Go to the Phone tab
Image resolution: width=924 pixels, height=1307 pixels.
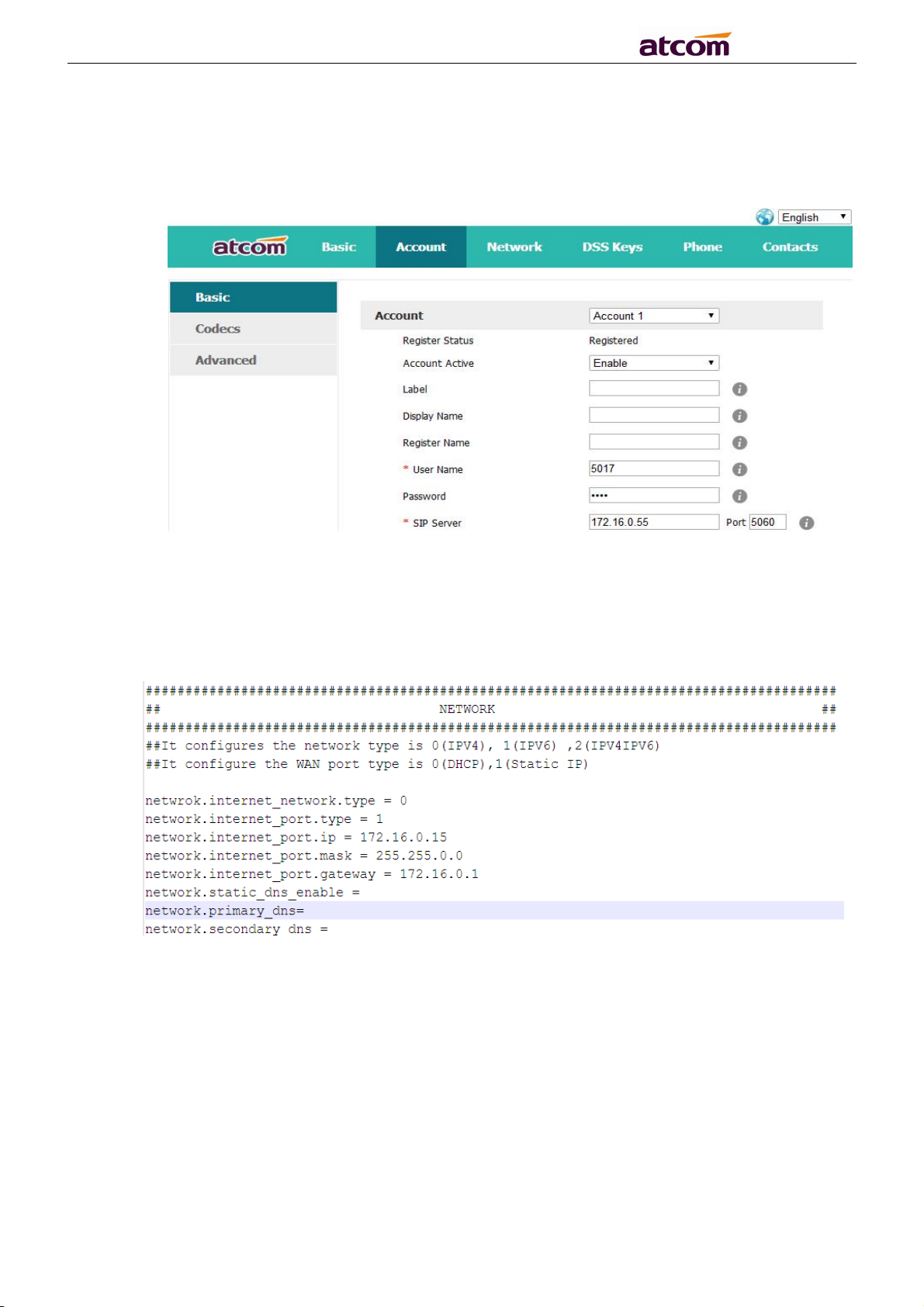tap(702, 247)
